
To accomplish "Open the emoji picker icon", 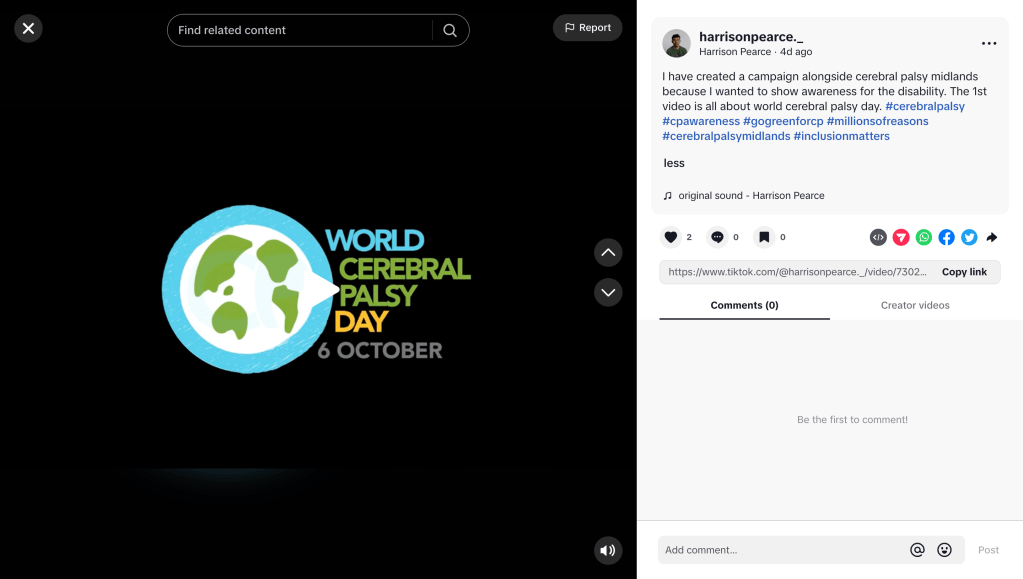I will pyautogui.click(x=944, y=550).
